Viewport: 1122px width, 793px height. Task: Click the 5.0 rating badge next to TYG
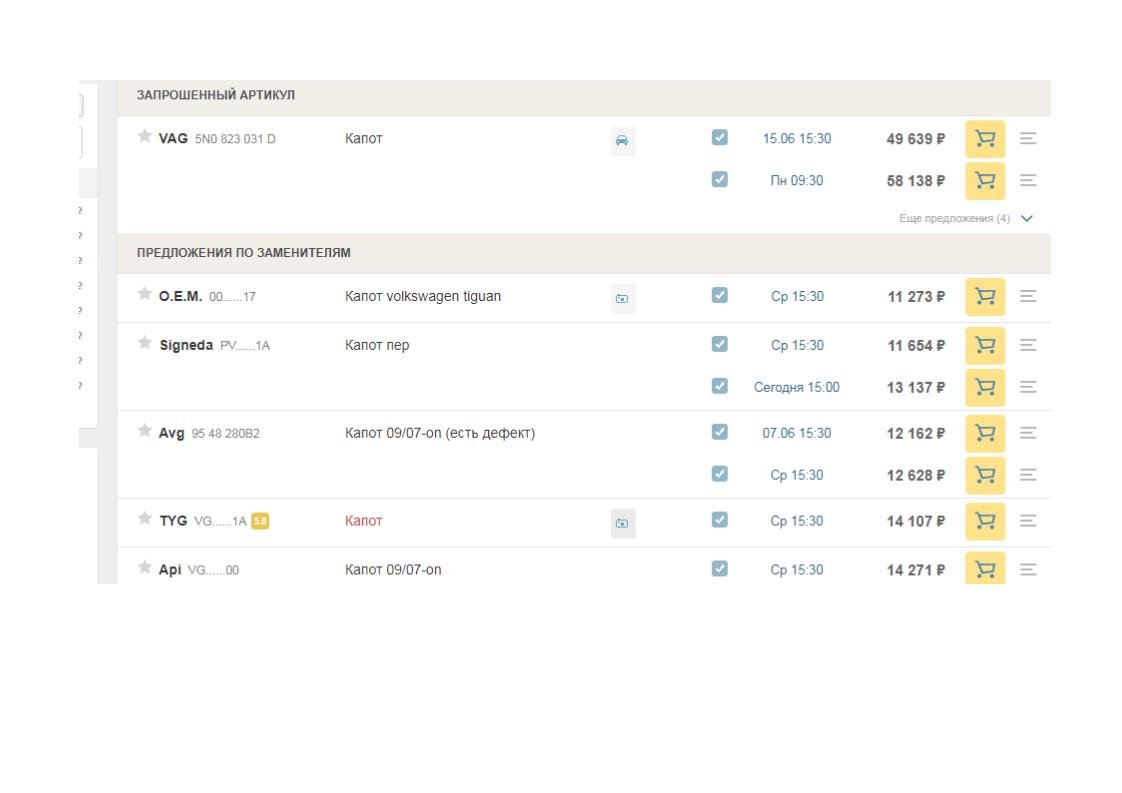[x=260, y=521]
